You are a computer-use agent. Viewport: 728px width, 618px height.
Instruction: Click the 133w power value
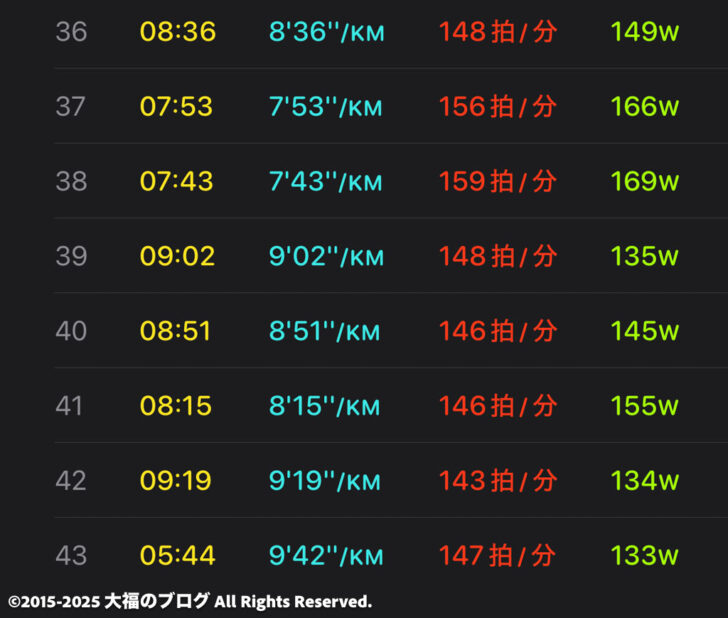click(x=644, y=556)
